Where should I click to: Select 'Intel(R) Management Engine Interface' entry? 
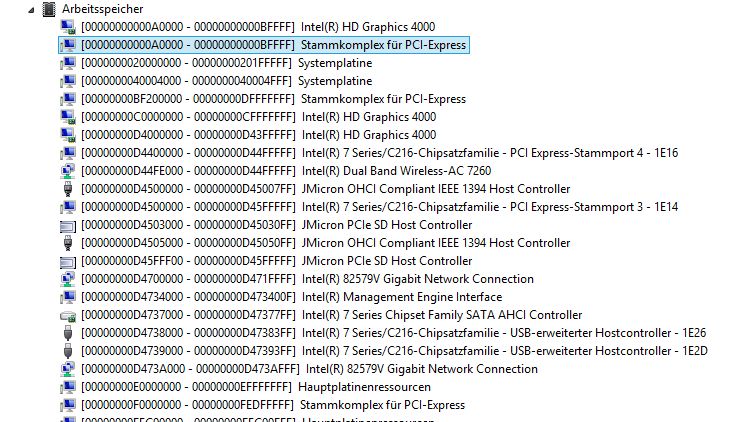pyautogui.click(x=291, y=297)
